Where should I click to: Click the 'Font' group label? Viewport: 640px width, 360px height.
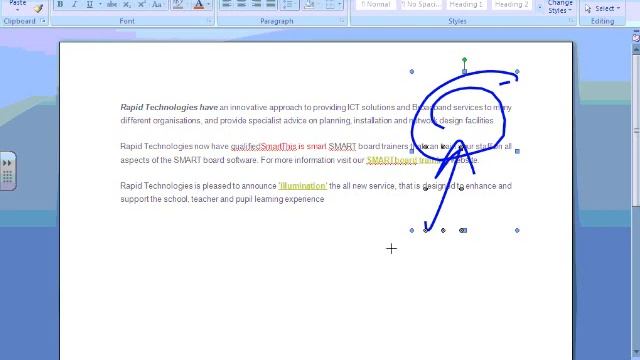pos(127,21)
